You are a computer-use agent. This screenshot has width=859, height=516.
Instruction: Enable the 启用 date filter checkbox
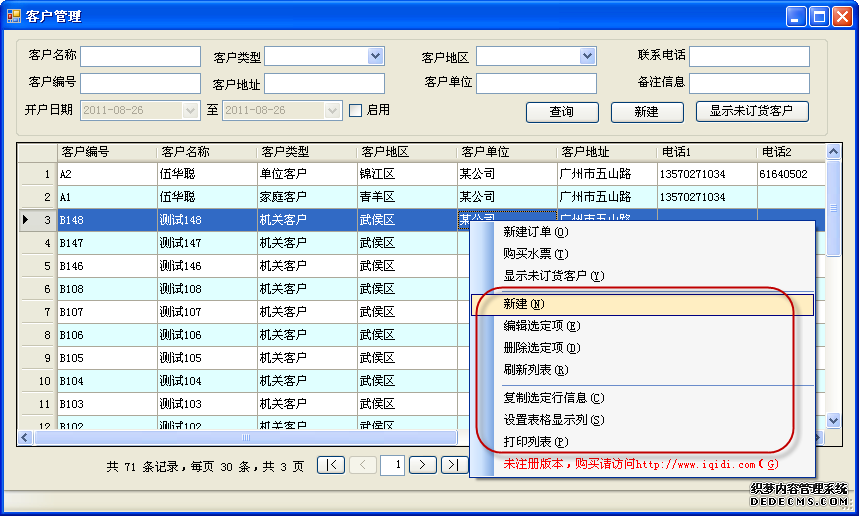[x=355, y=110]
